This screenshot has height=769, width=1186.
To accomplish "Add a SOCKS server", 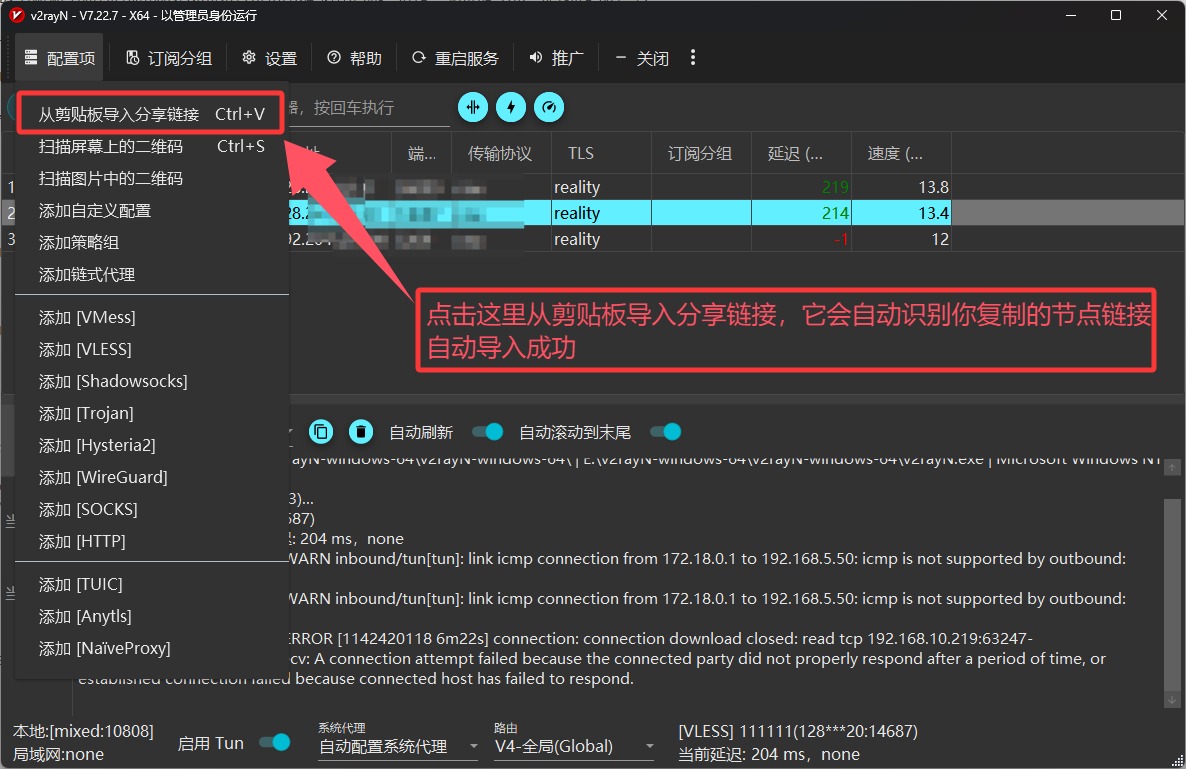I will click(151, 510).
